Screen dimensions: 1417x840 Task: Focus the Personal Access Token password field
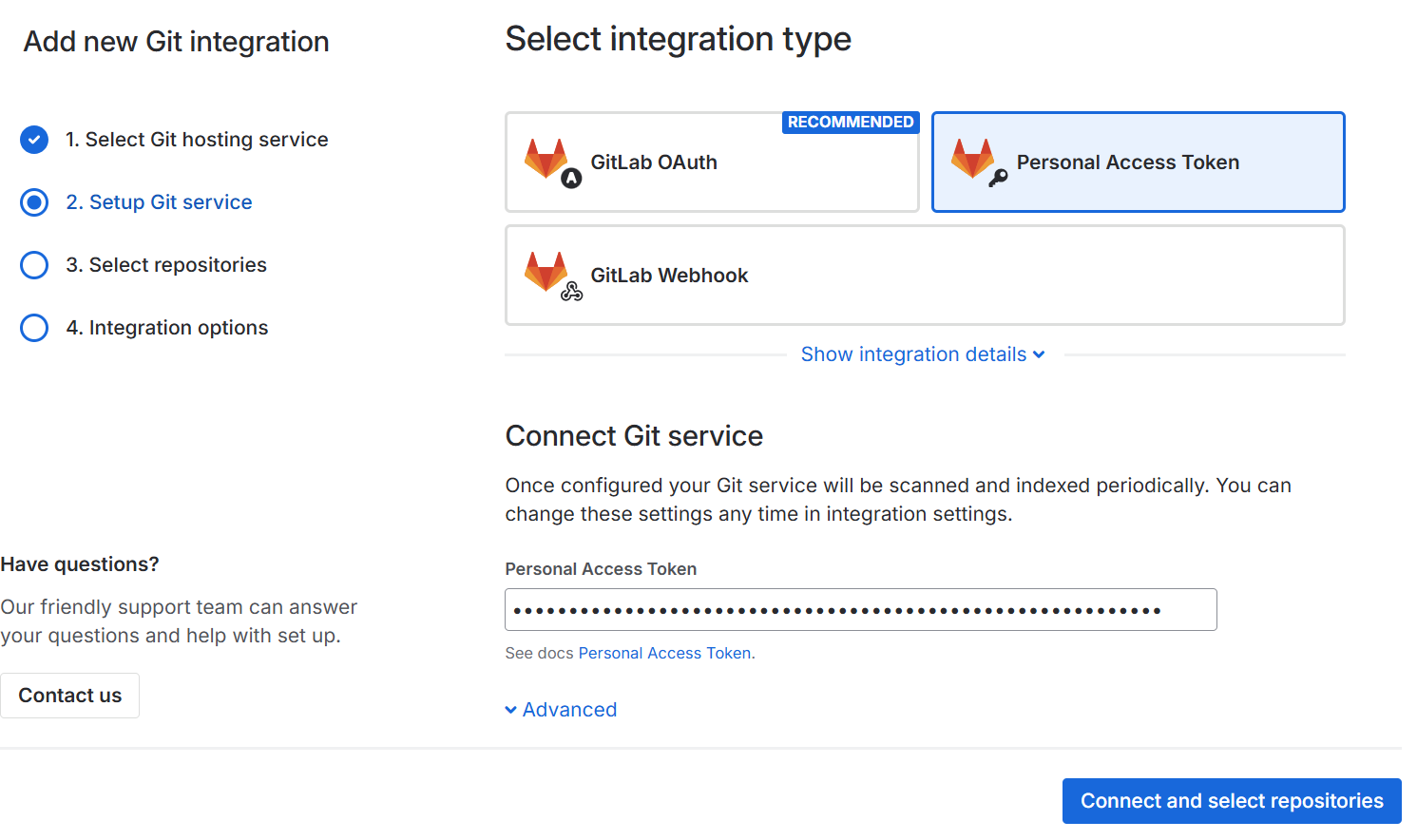[860, 610]
